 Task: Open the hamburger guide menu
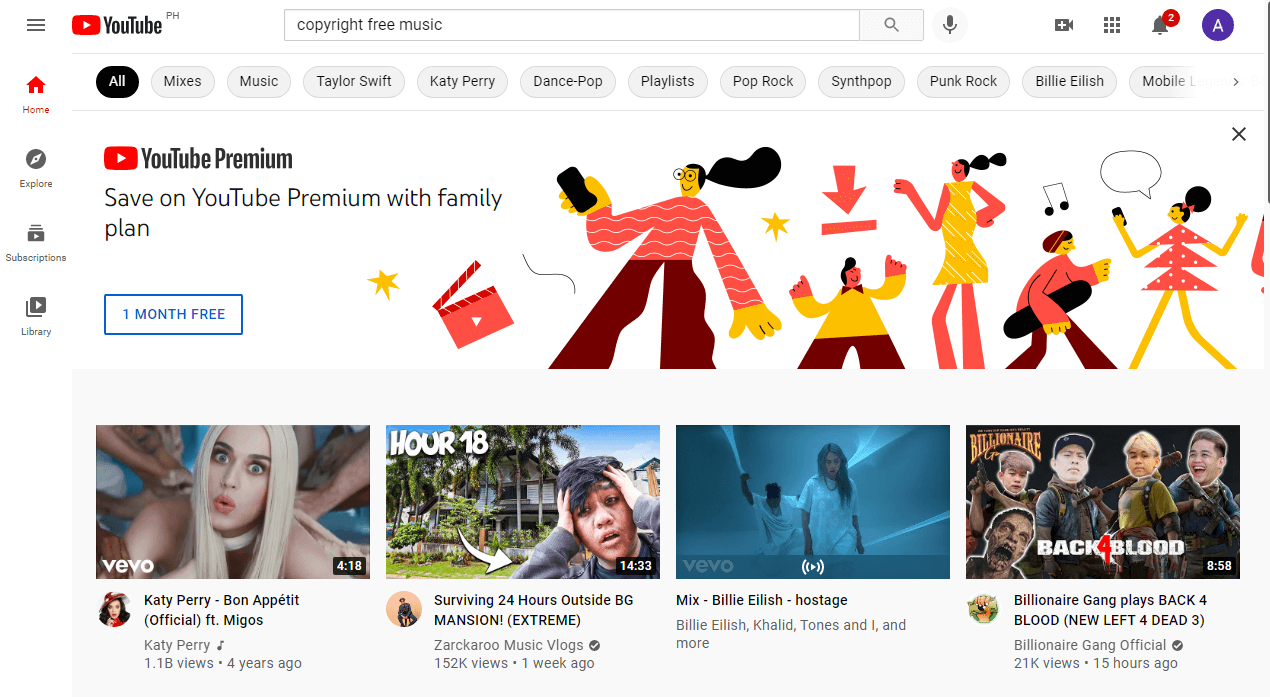pos(36,25)
